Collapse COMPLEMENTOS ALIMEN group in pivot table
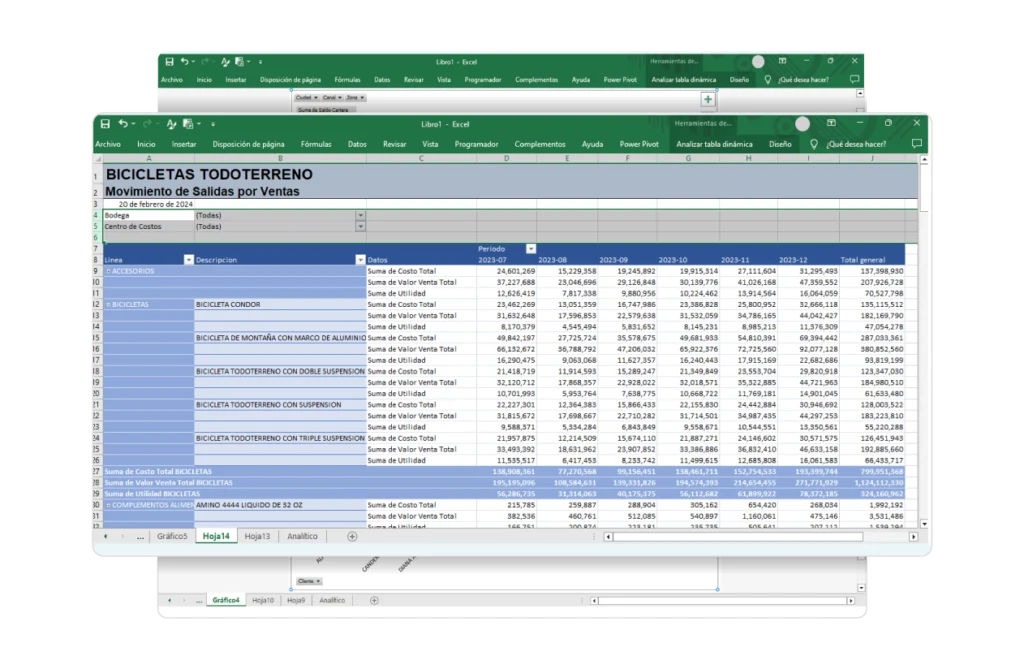The height and width of the screenshot is (656, 1024). click(x=108, y=505)
